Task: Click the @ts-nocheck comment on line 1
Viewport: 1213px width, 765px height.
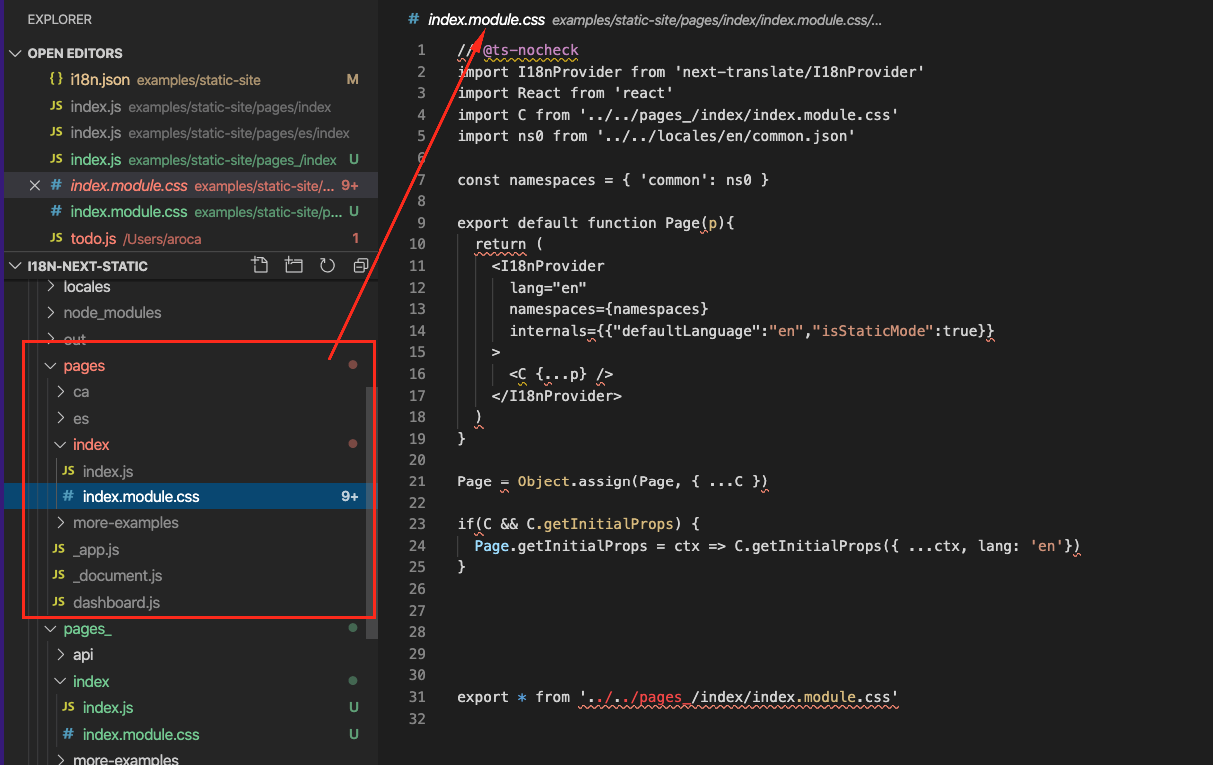Action: tap(530, 50)
